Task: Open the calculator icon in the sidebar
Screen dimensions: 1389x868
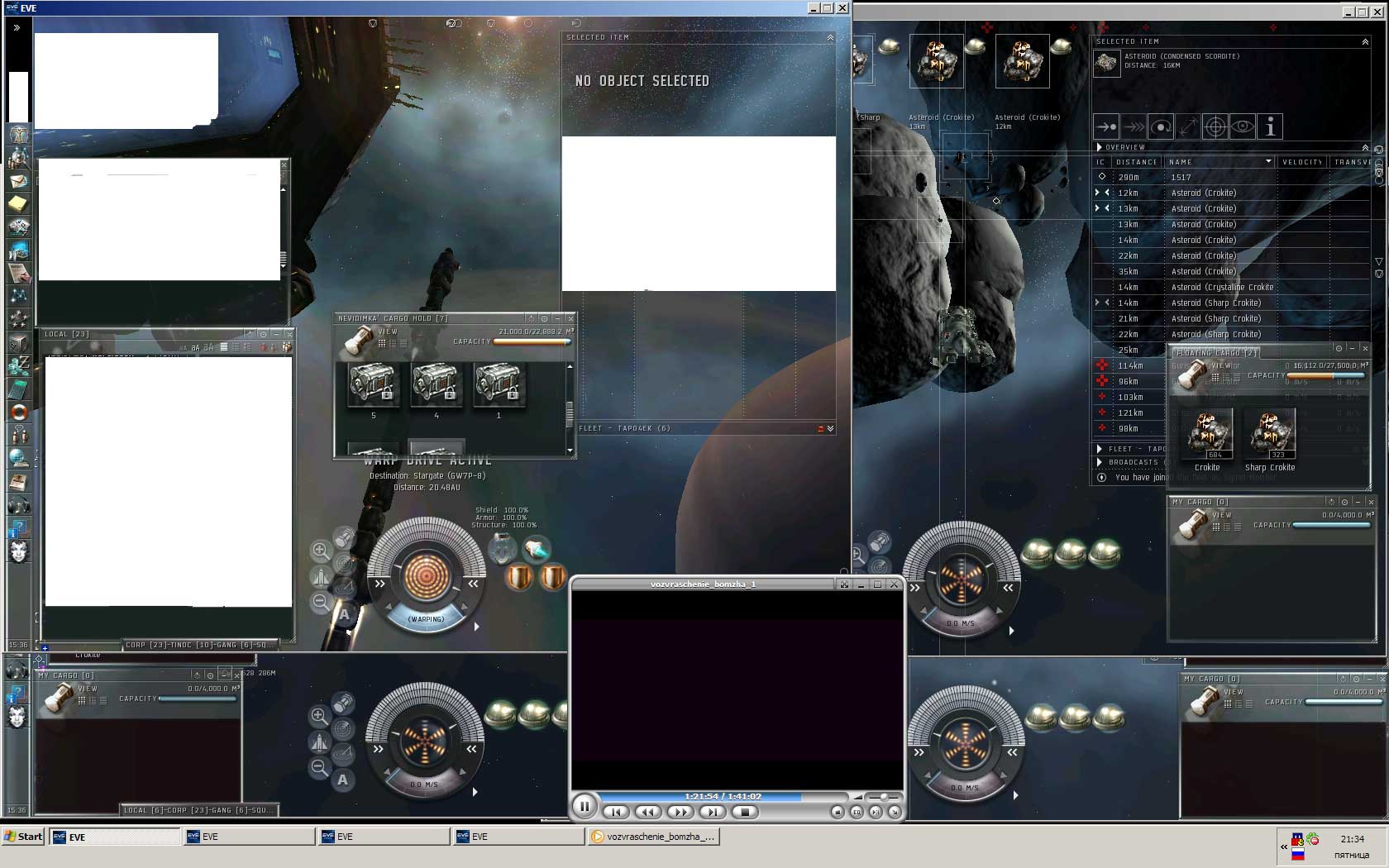Action: coord(18,388)
